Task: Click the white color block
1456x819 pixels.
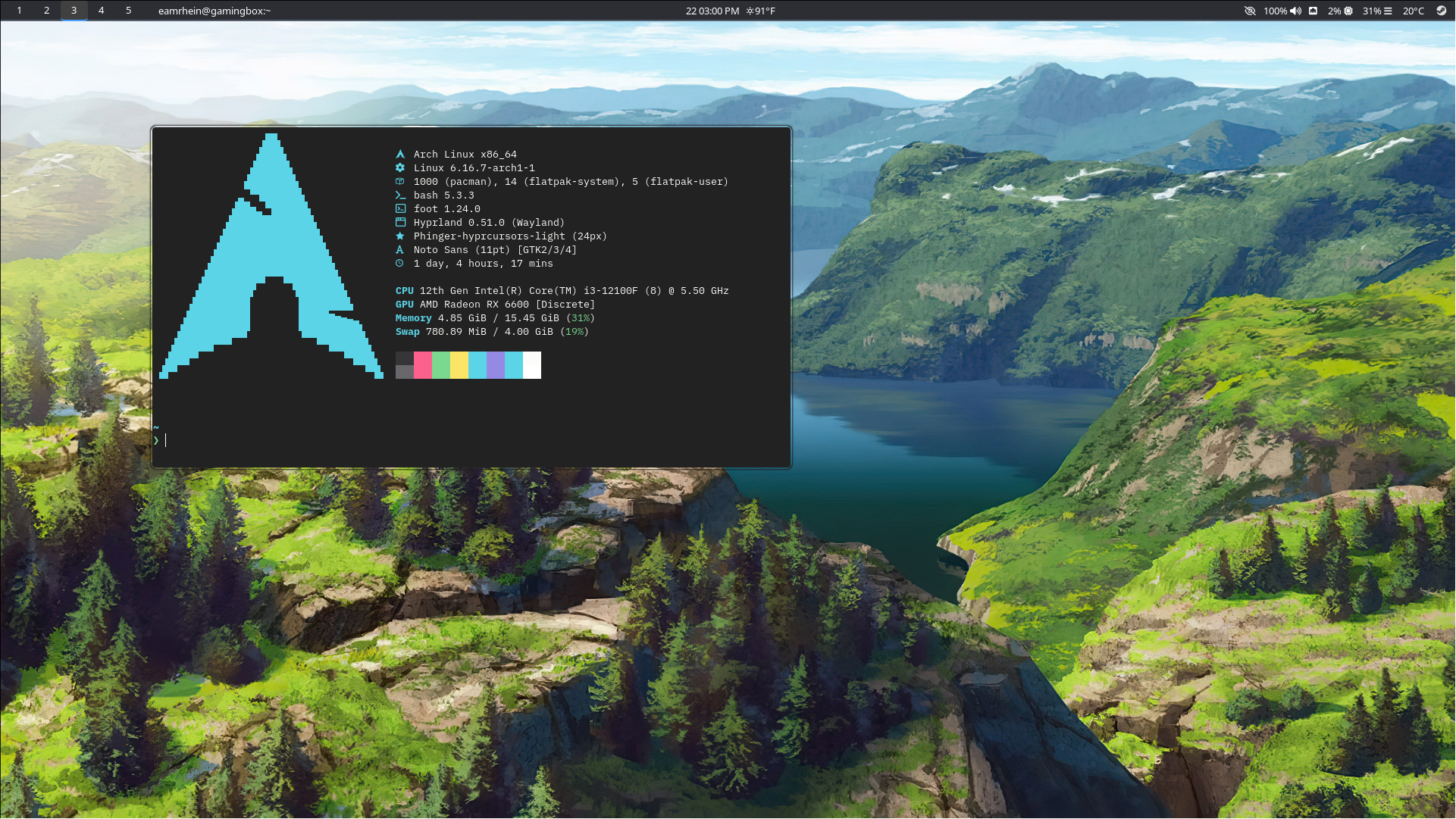Action: click(x=531, y=365)
